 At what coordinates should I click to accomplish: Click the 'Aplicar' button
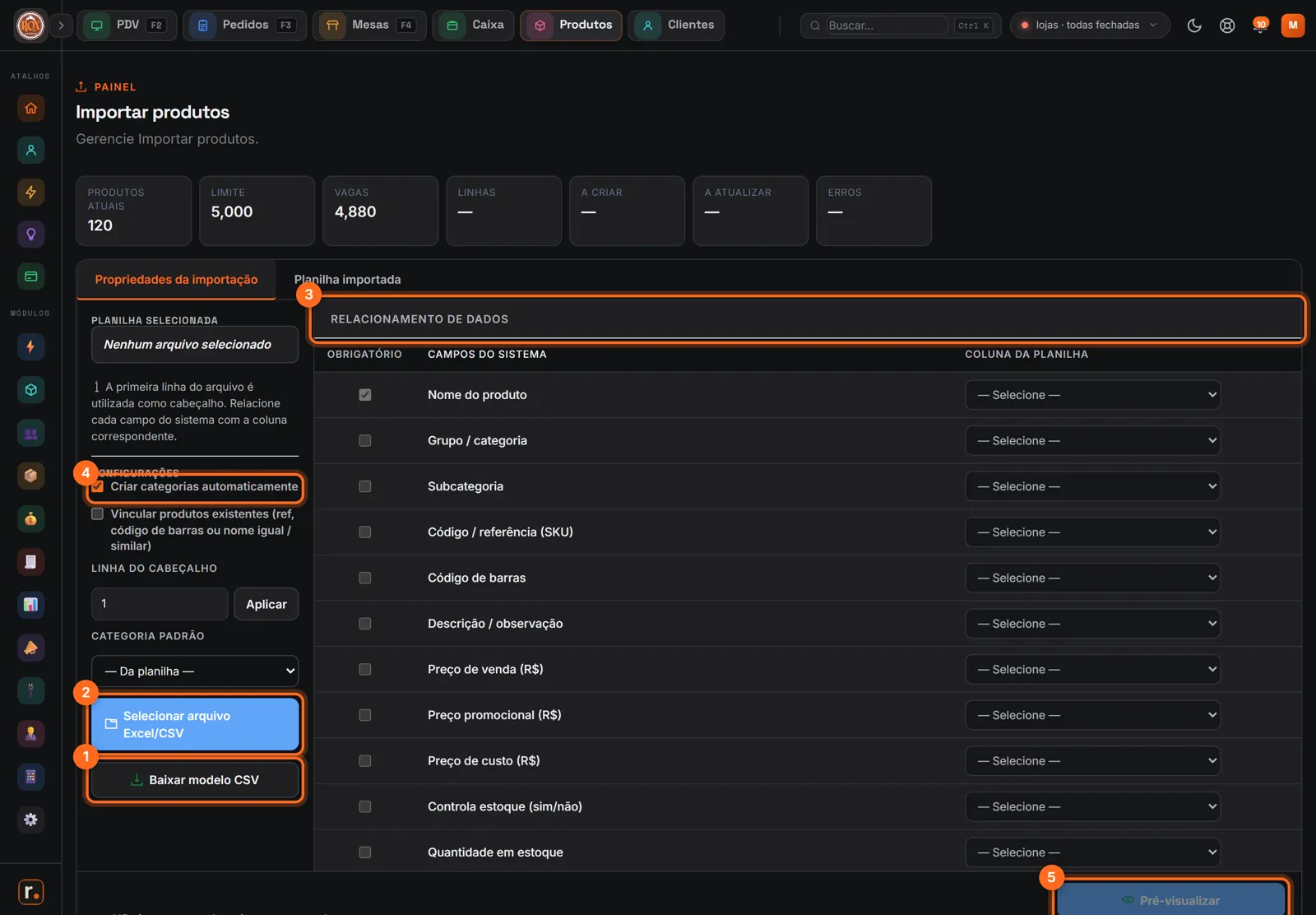pyautogui.click(x=266, y=604)
